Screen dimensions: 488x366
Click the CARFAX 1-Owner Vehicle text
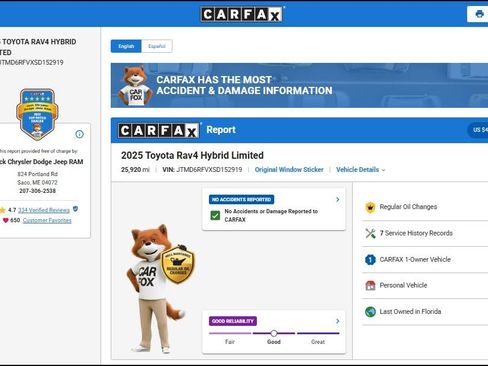(415, 259)
